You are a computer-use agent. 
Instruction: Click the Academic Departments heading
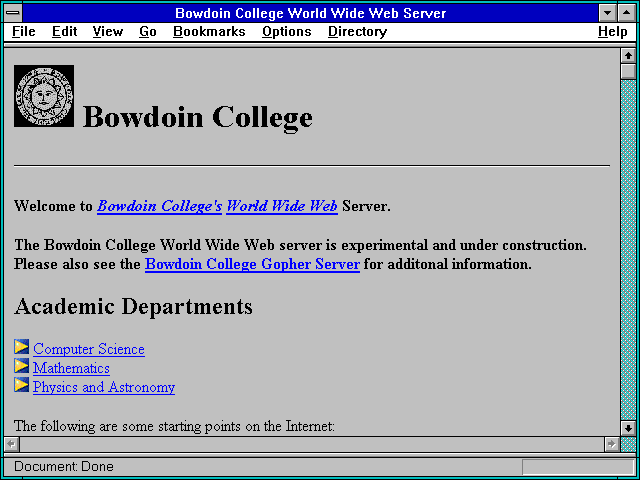pos(133,306)
